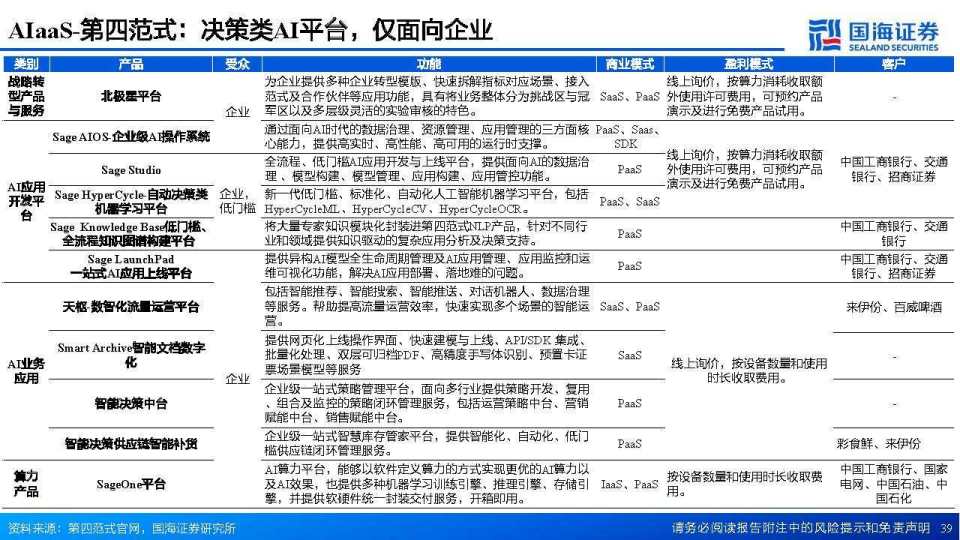This screenshot has height=540, width=960.
Task: Select '来伊份、百威啤酒' customer cell
Action: point(893,307)
